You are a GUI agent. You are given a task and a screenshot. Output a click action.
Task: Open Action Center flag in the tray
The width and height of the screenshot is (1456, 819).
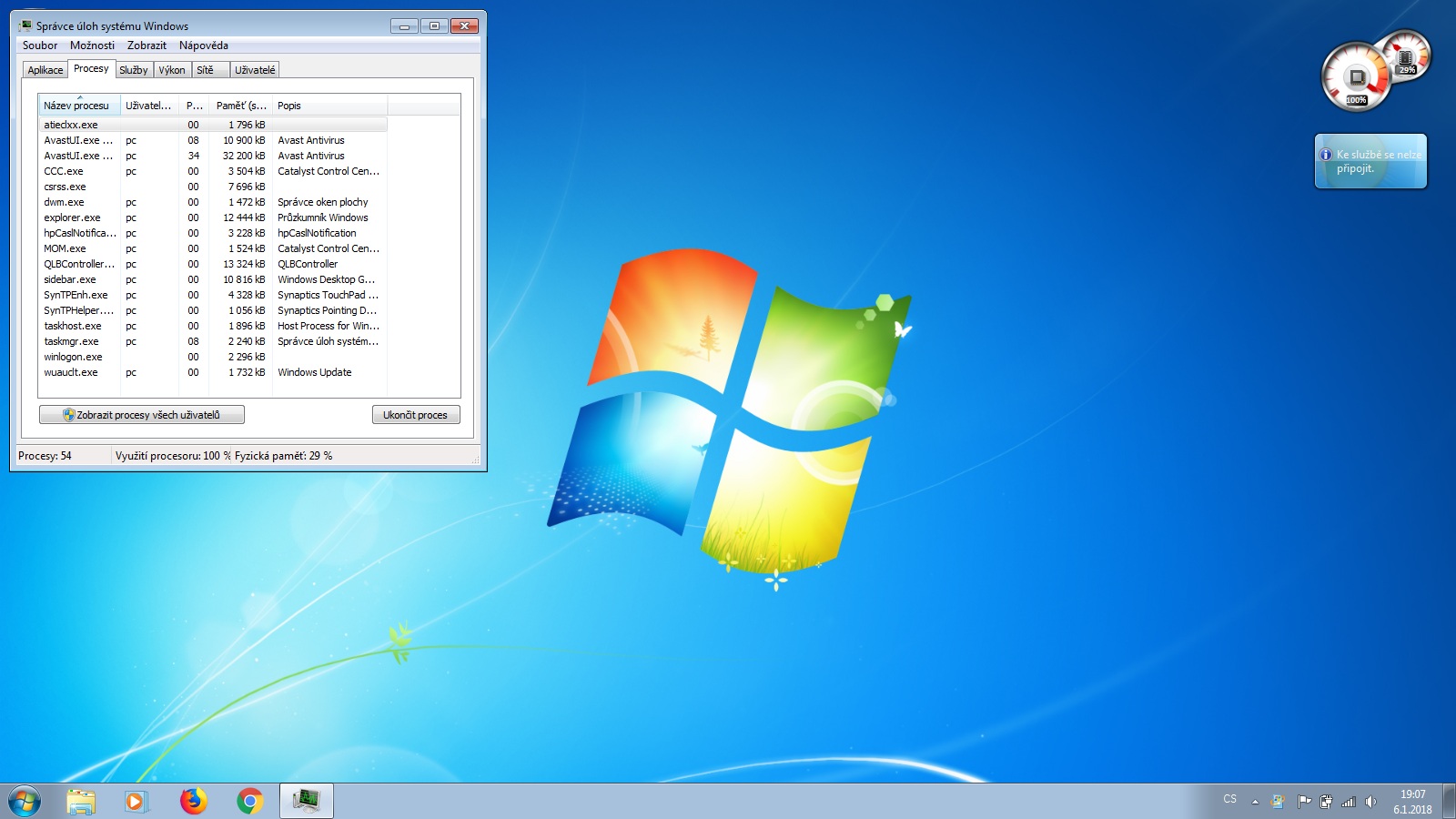point(1303,802)
